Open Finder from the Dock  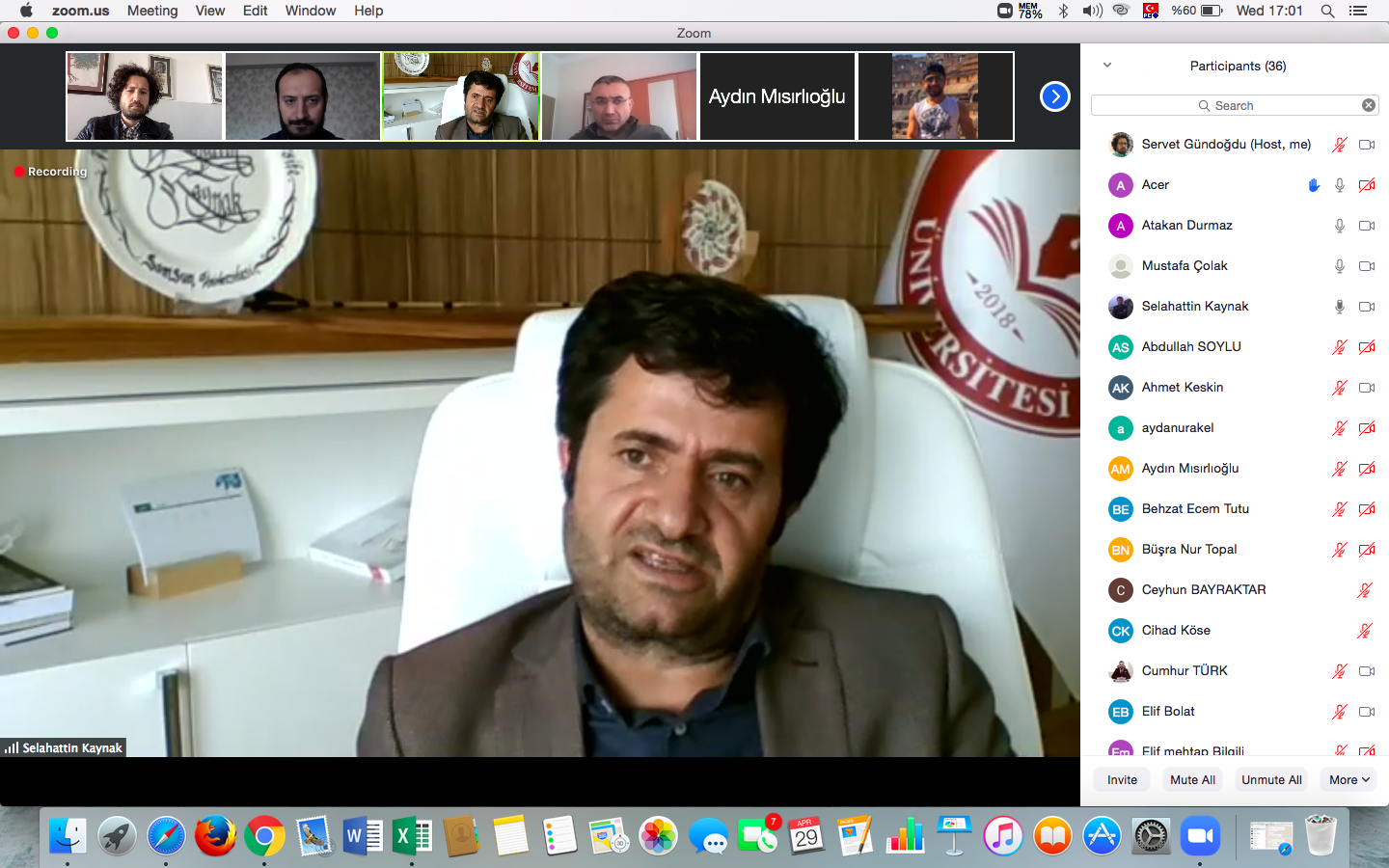pos(68,836)
